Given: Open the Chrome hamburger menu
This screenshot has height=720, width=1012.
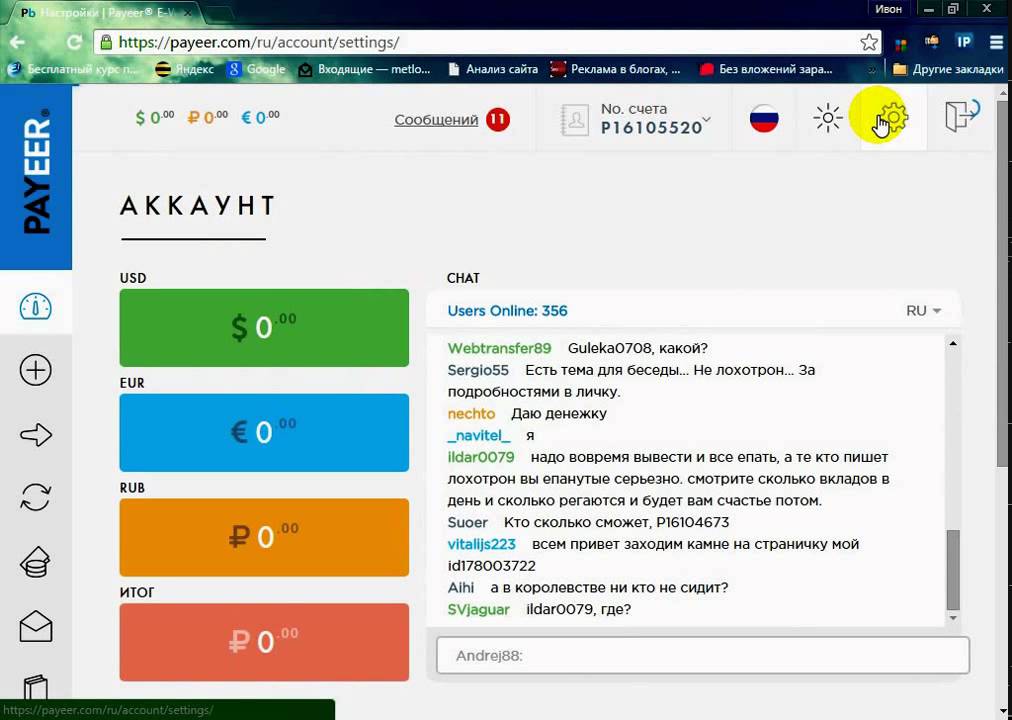Looking at the screenshot, I should (x=996, y=43).
